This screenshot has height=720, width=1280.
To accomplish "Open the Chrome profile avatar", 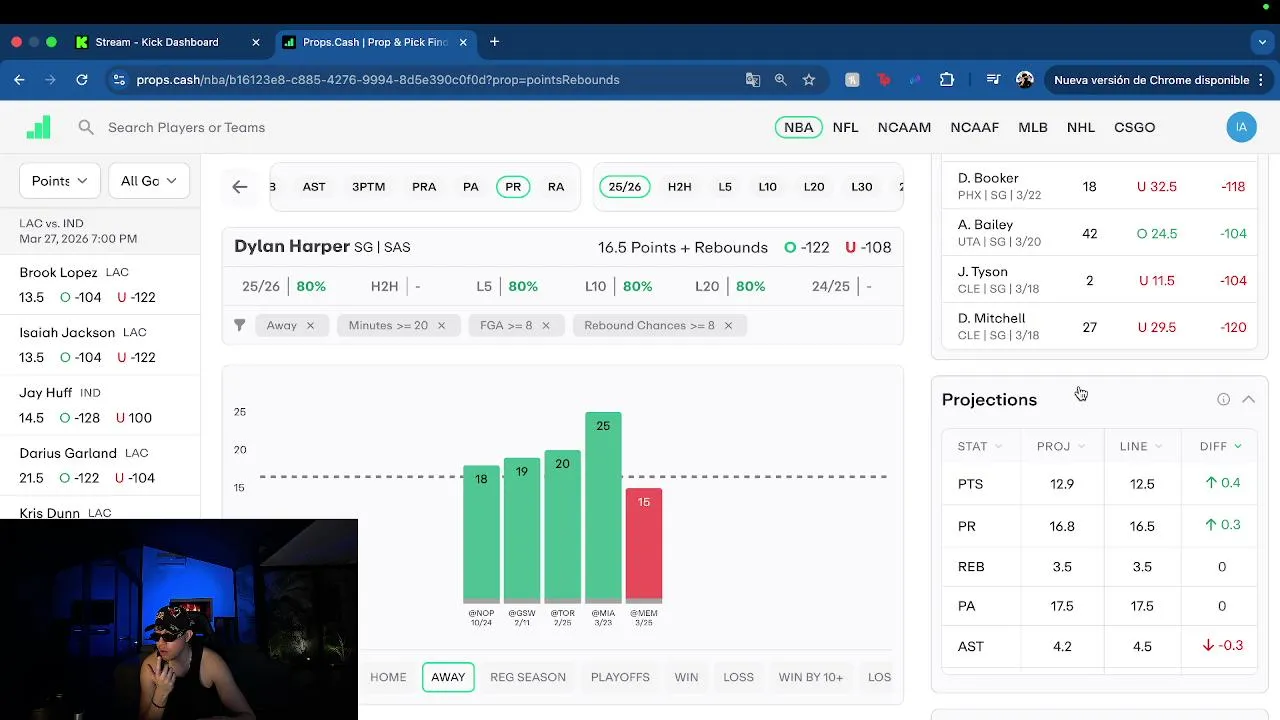I will point(1025,80).
